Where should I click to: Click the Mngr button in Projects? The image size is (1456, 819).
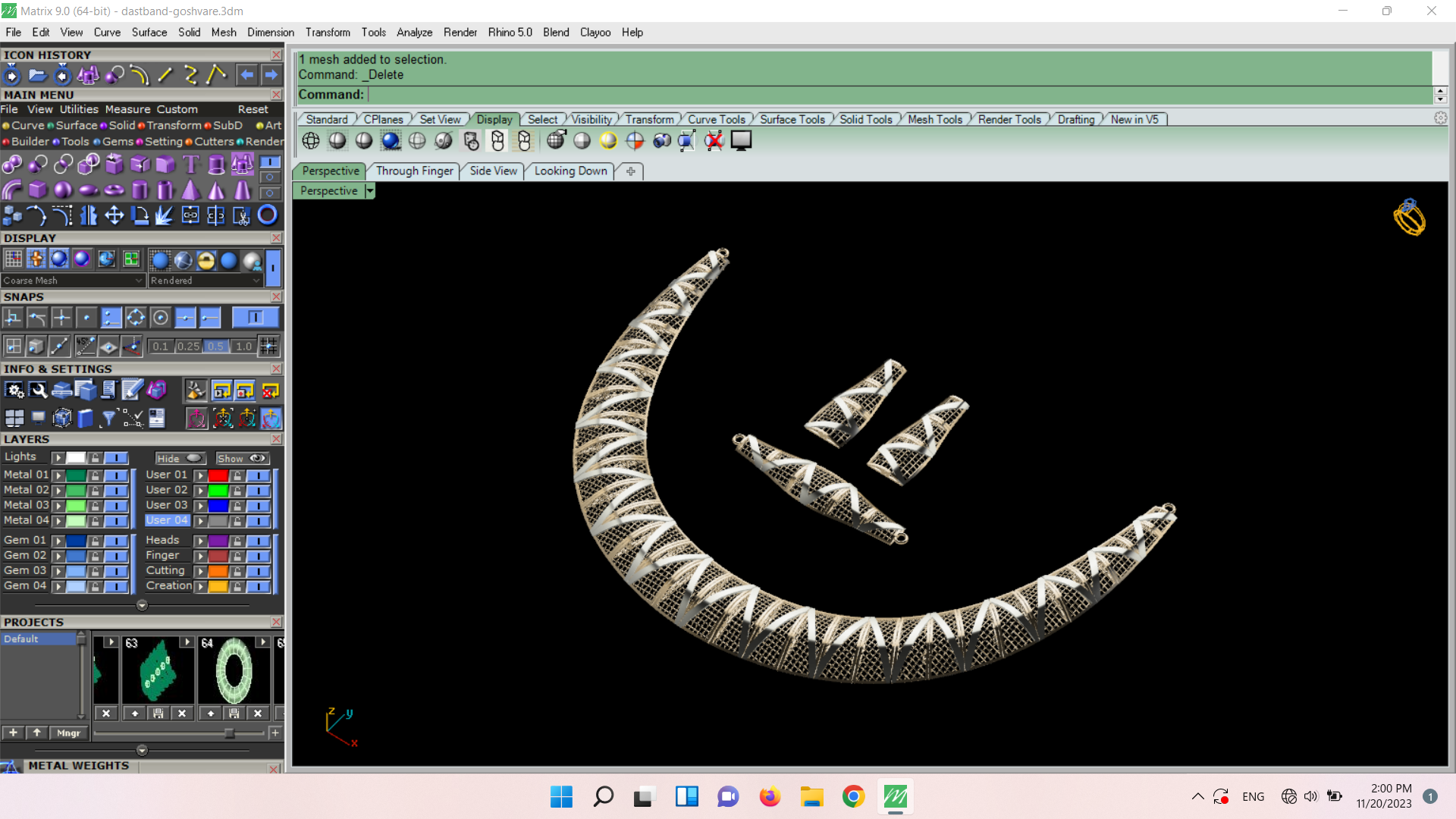[68, 733]
